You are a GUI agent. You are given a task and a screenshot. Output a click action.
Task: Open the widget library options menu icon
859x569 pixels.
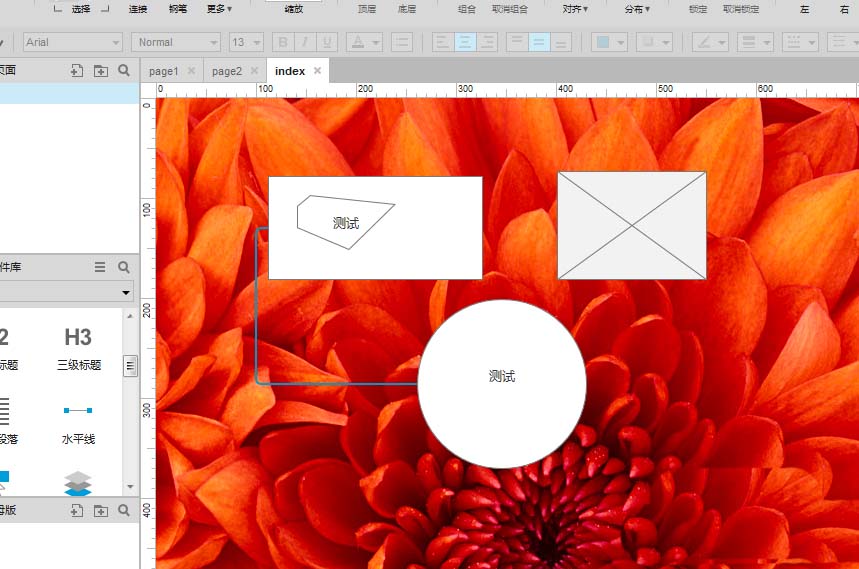(100, 267)
